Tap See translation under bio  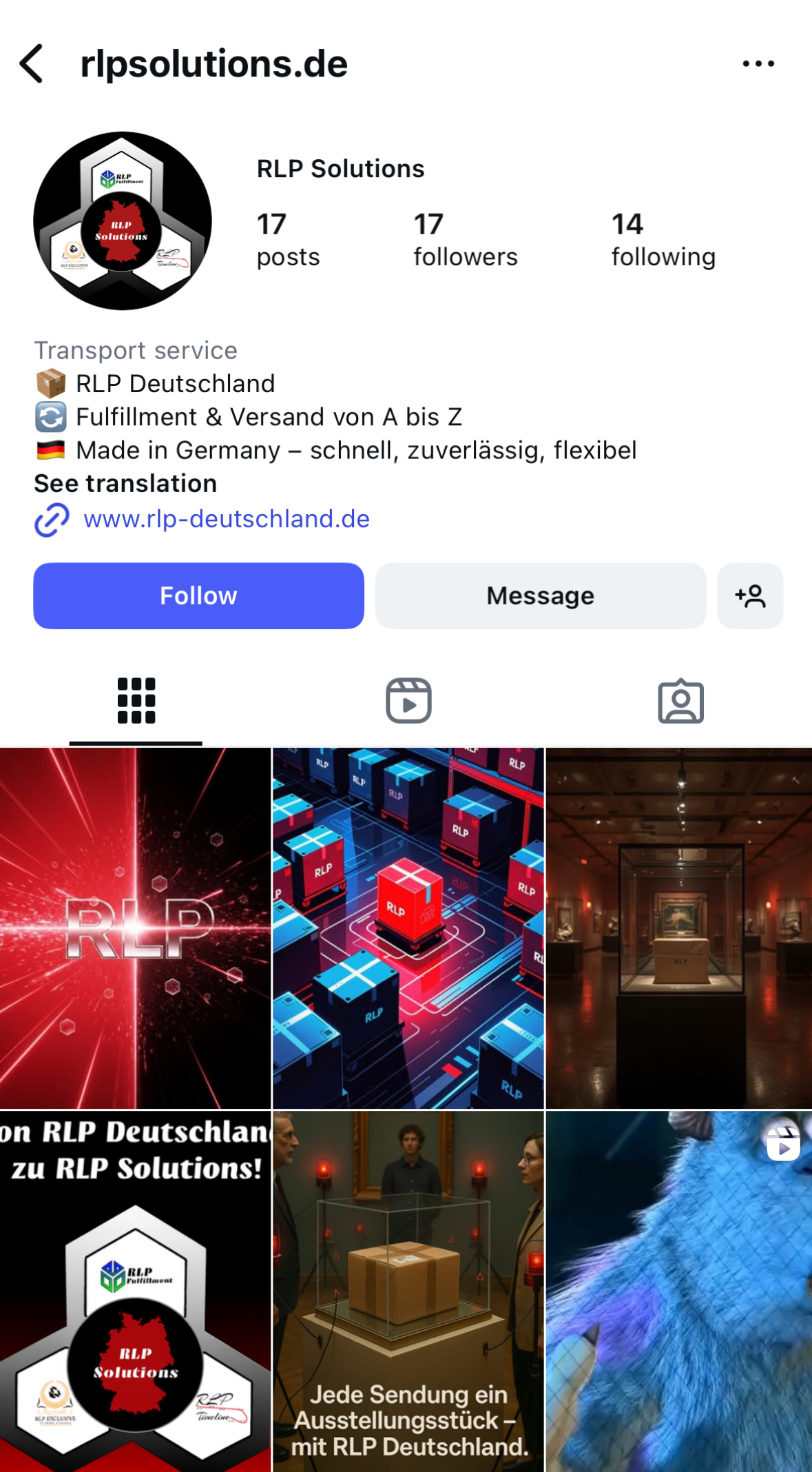click(125, 483)
